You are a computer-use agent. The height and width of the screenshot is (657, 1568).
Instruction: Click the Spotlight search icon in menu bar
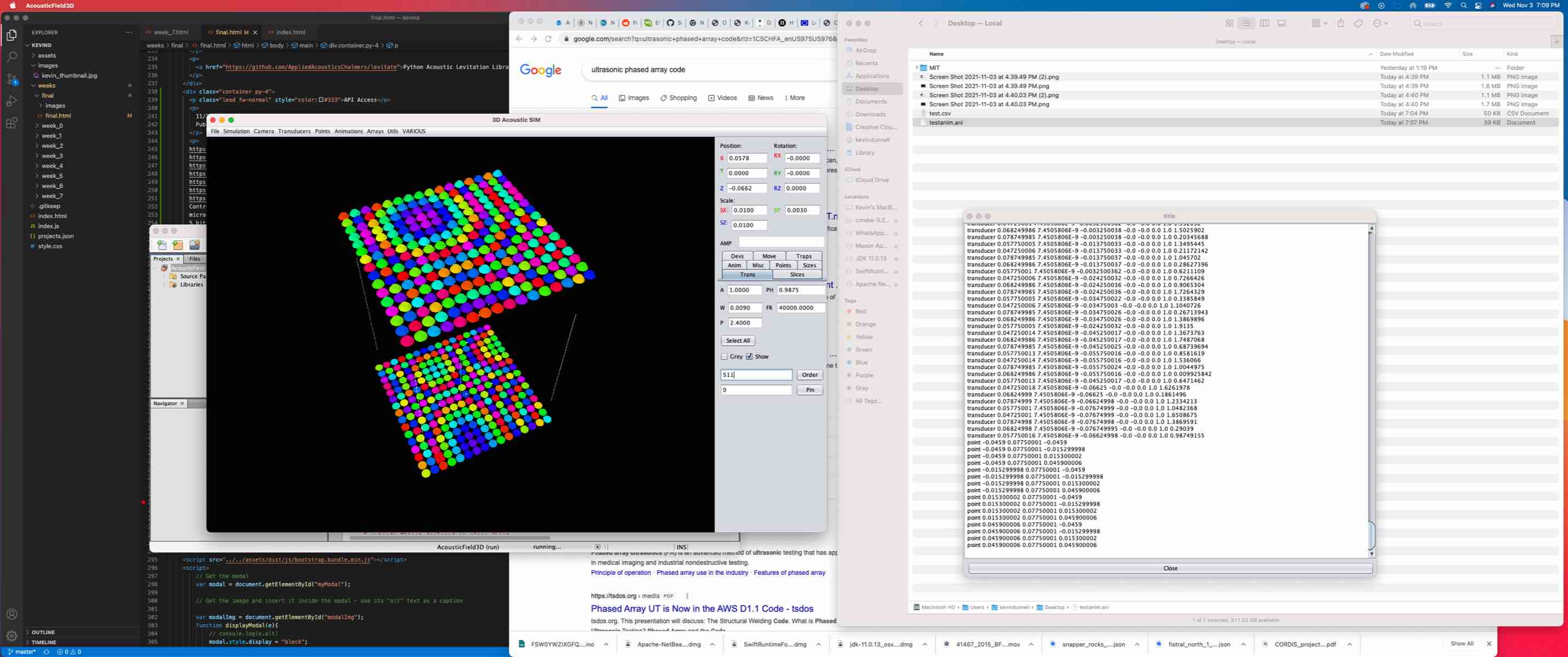point(1463,5)
